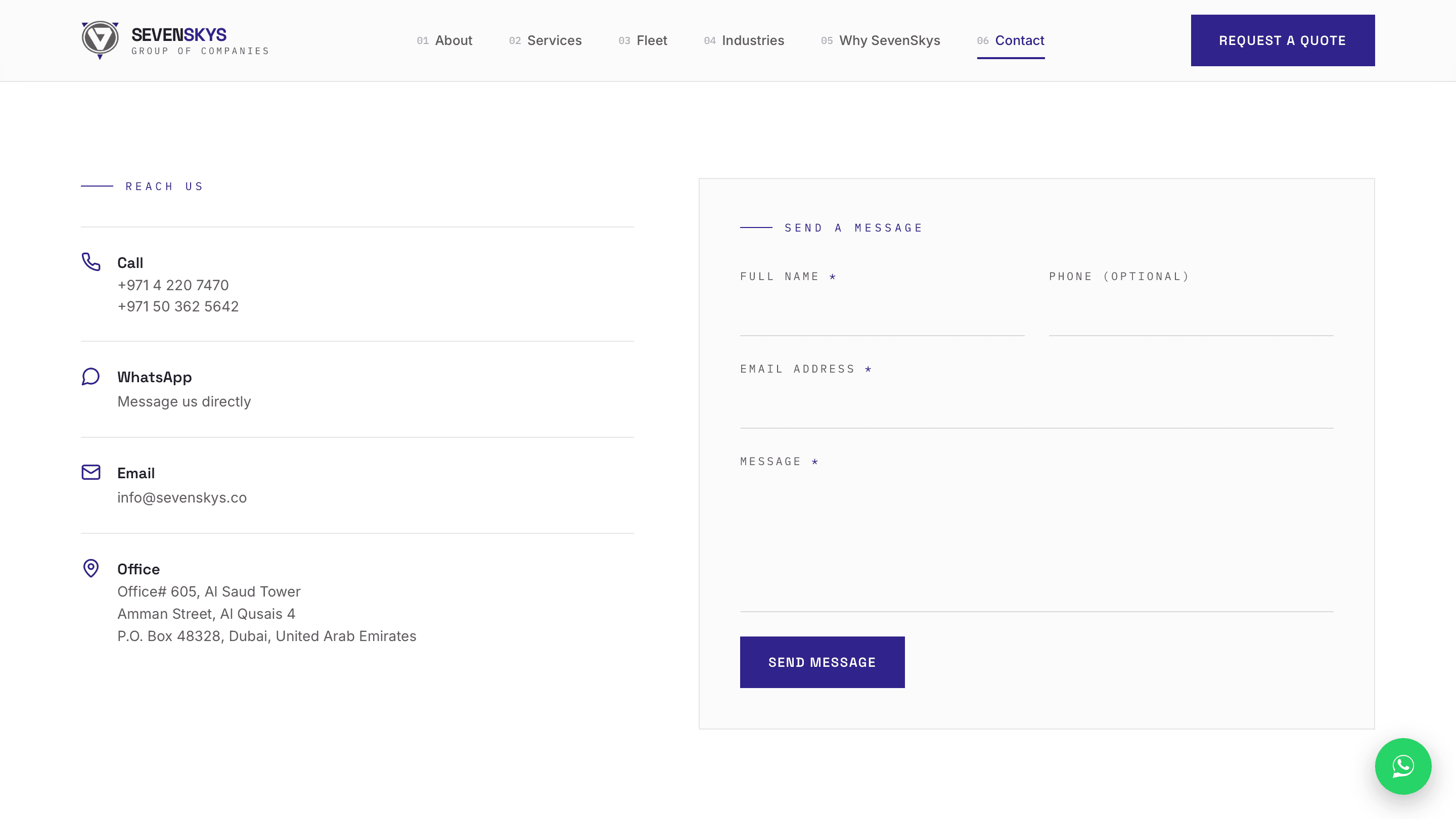Click the phone handset icon beside Call

[x=91, y=262]
